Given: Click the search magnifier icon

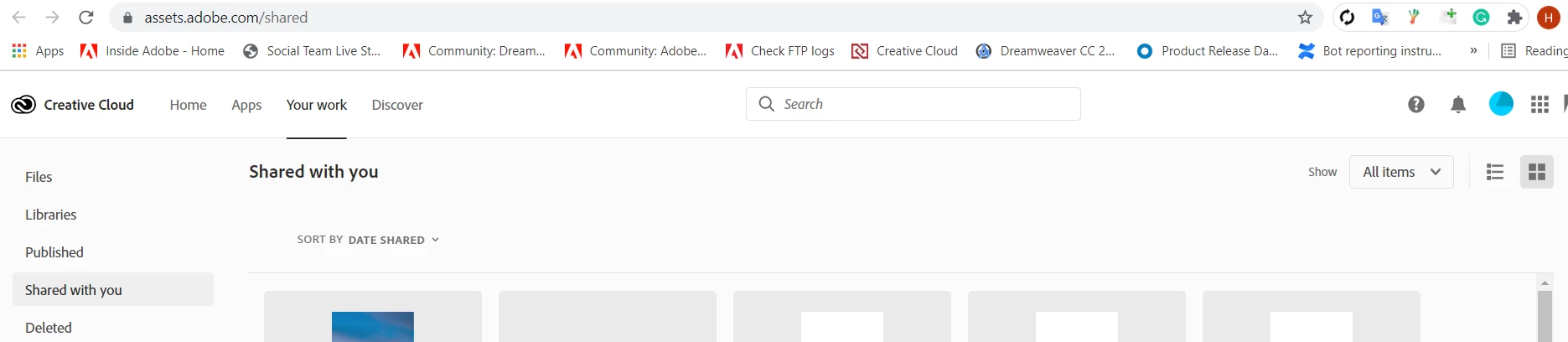Looking at the screenshot, I should [766, 104].
